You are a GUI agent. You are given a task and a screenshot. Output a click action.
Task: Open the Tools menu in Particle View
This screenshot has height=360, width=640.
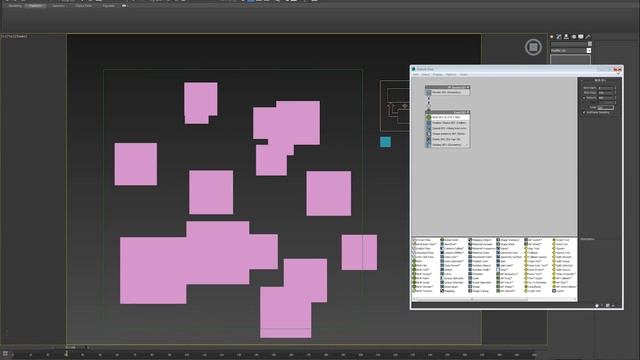pyautogui.click(x=463, y=74)
